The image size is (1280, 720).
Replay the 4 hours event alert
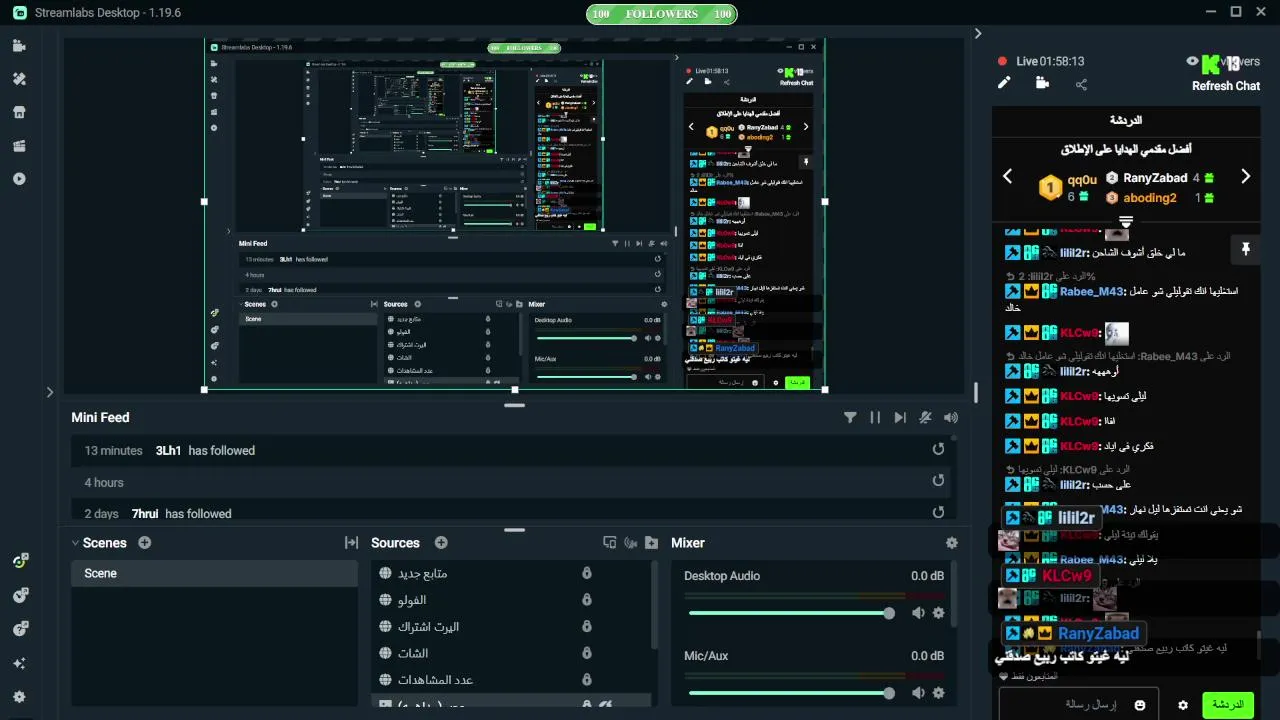click(x=938, y=481)
